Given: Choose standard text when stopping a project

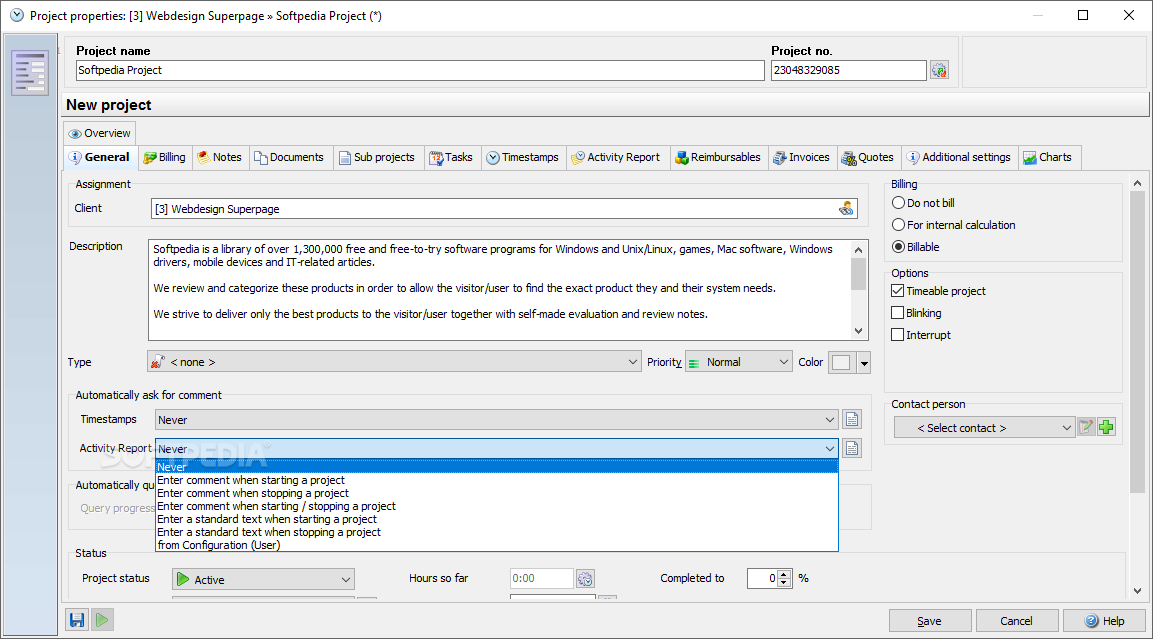Looking at the screenshot, I should [497, 532].
